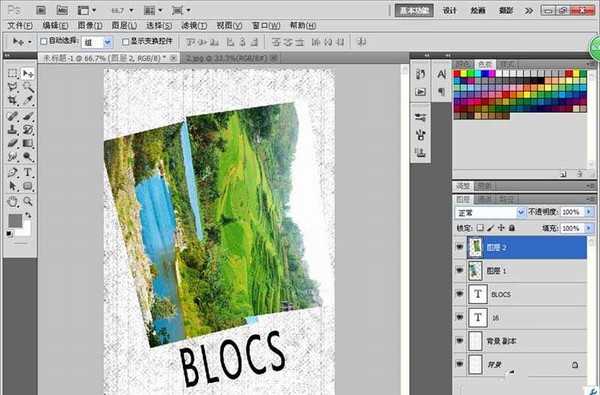The image size is (600, 395).
Task: Reset default foreground and background colors
Action: pos(10,233)
